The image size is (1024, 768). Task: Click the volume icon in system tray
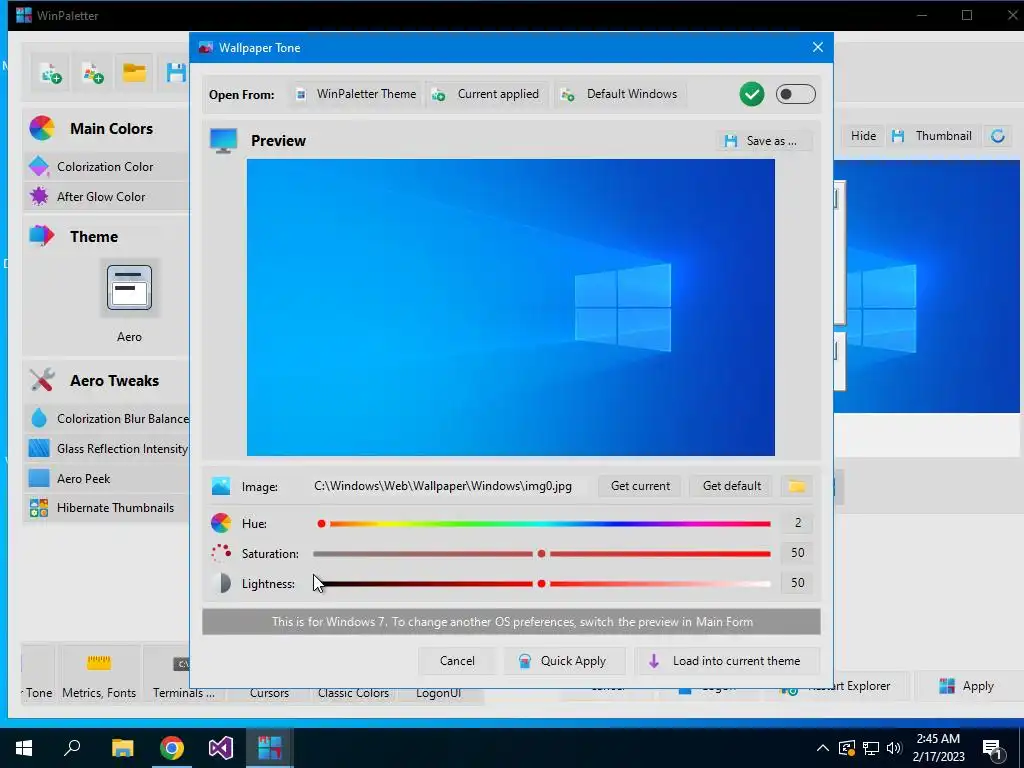coord(894,748)
